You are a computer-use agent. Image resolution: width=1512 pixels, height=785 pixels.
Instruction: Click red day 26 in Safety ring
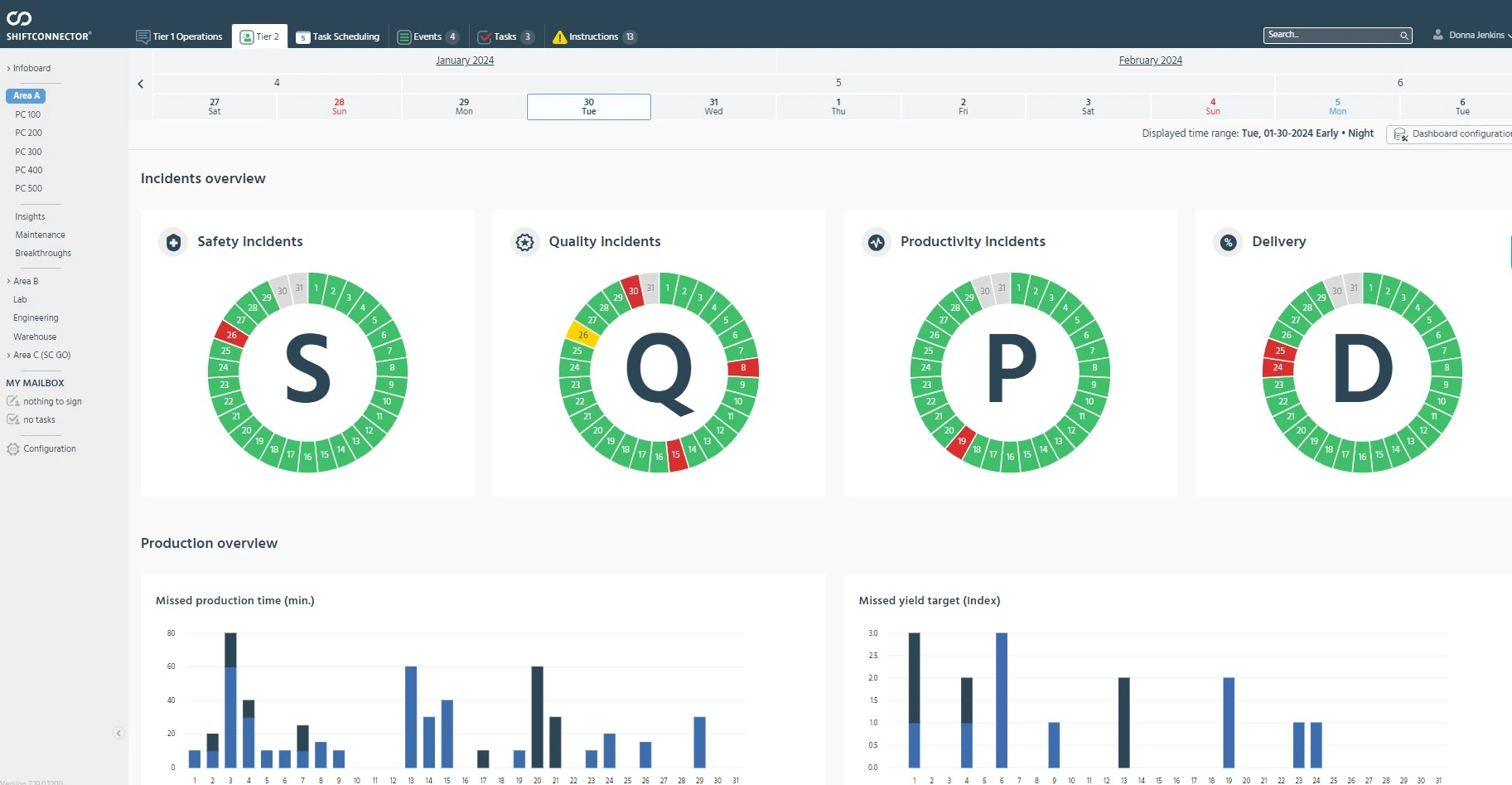[231, 334]
